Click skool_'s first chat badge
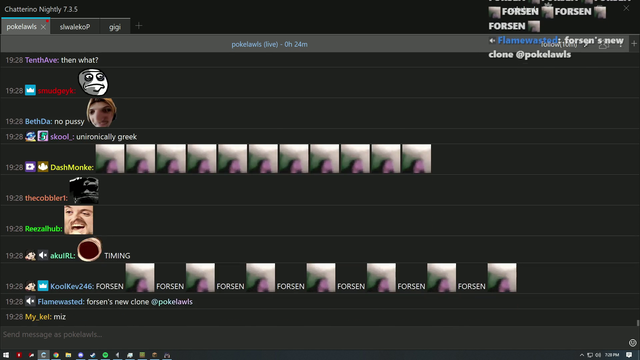Viewport: 640px width, 360px height. tap(30, 136)
